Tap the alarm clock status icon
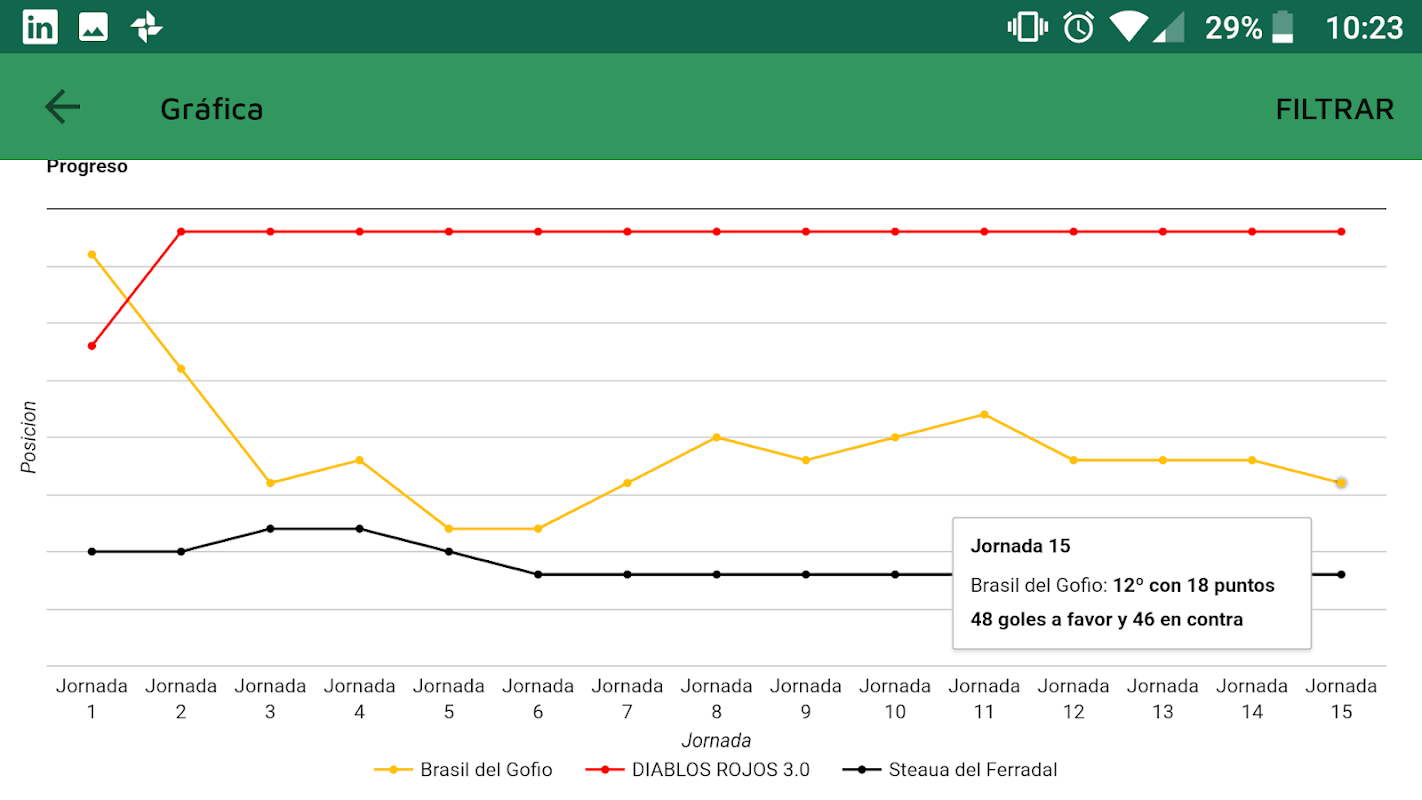The height and width of the screenshot is (800, 1422). point(1078,27)
